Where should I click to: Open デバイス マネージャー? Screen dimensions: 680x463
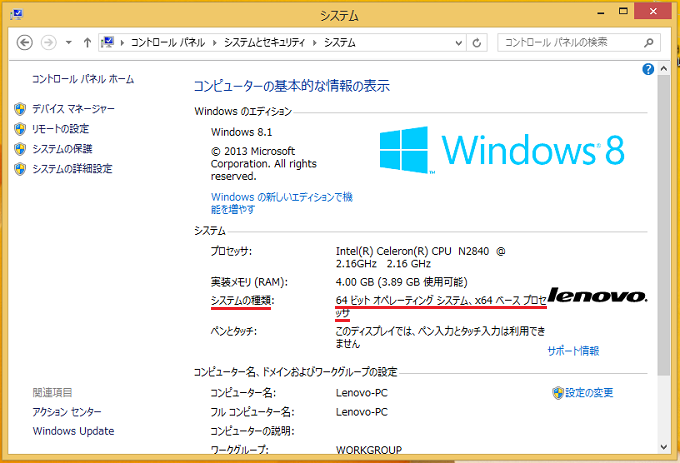[73, 108]
